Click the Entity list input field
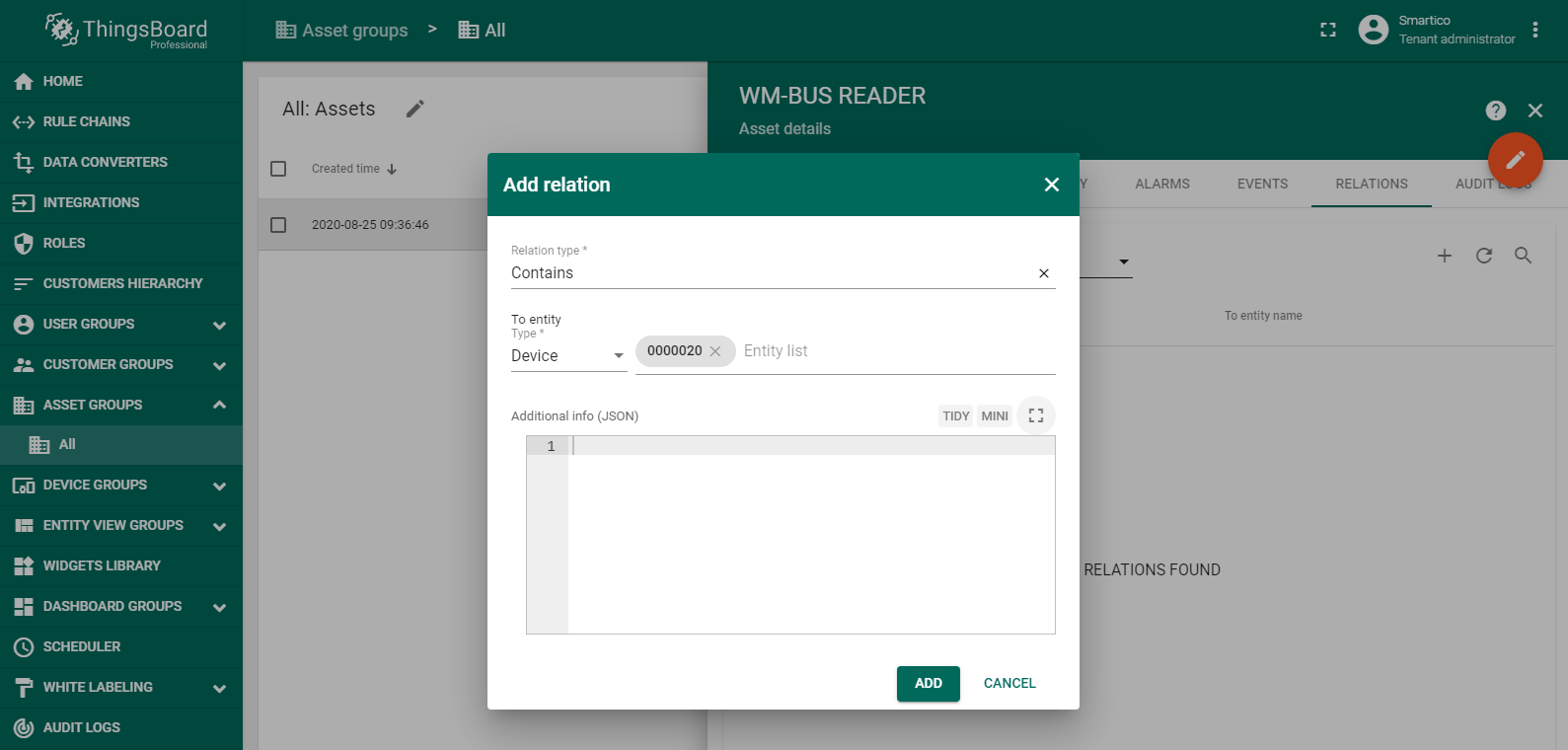 (x=888, y=351)
